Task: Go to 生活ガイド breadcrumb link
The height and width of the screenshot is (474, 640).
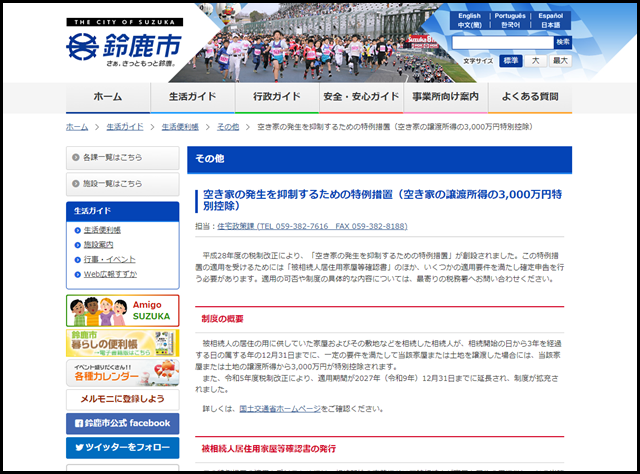Action: click(125, 127)
